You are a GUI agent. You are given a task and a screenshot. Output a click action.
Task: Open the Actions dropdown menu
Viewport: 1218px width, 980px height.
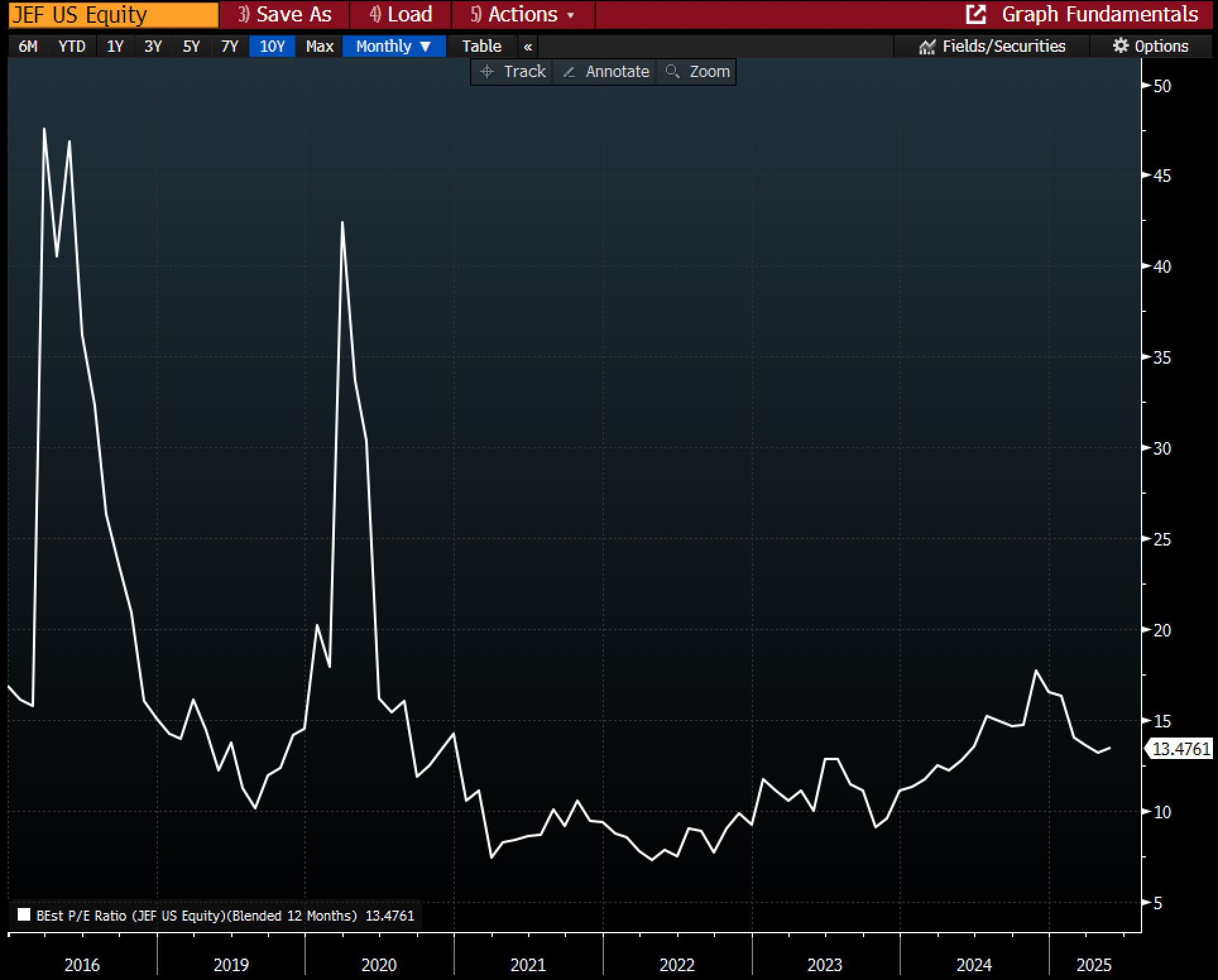pyautogui.click(x=523, y=15)
